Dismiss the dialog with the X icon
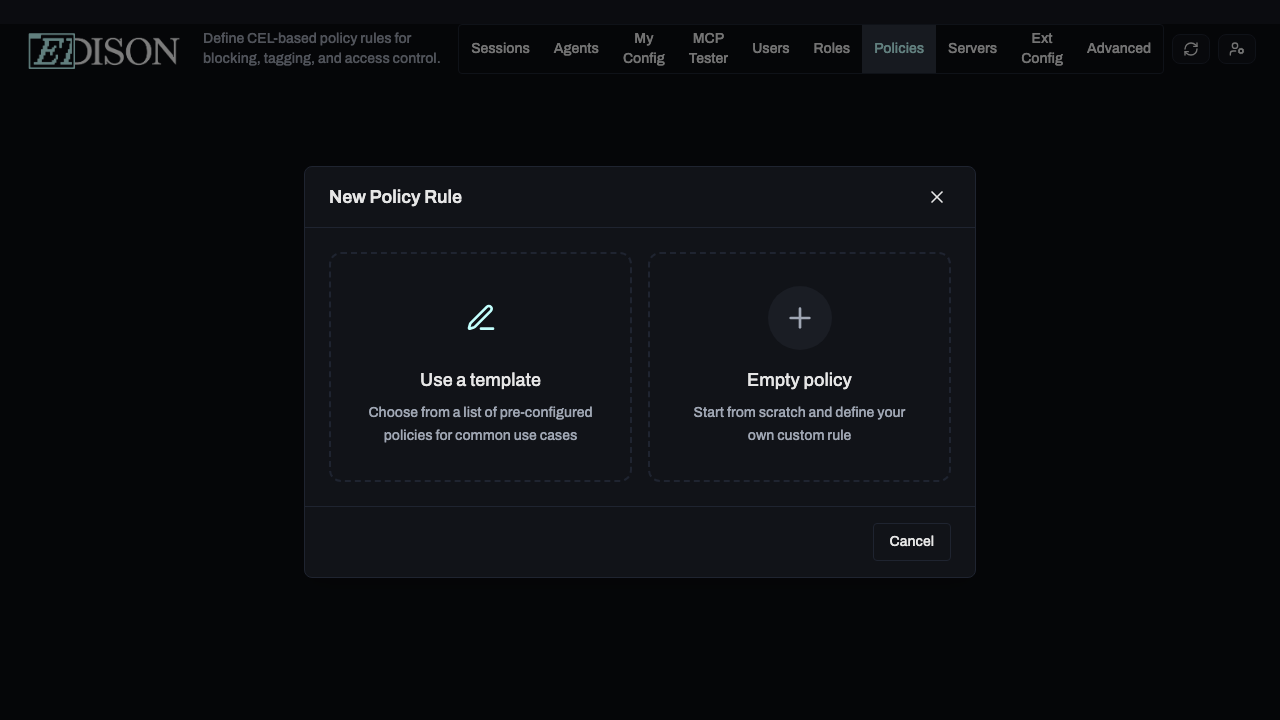 pos(937,197)
